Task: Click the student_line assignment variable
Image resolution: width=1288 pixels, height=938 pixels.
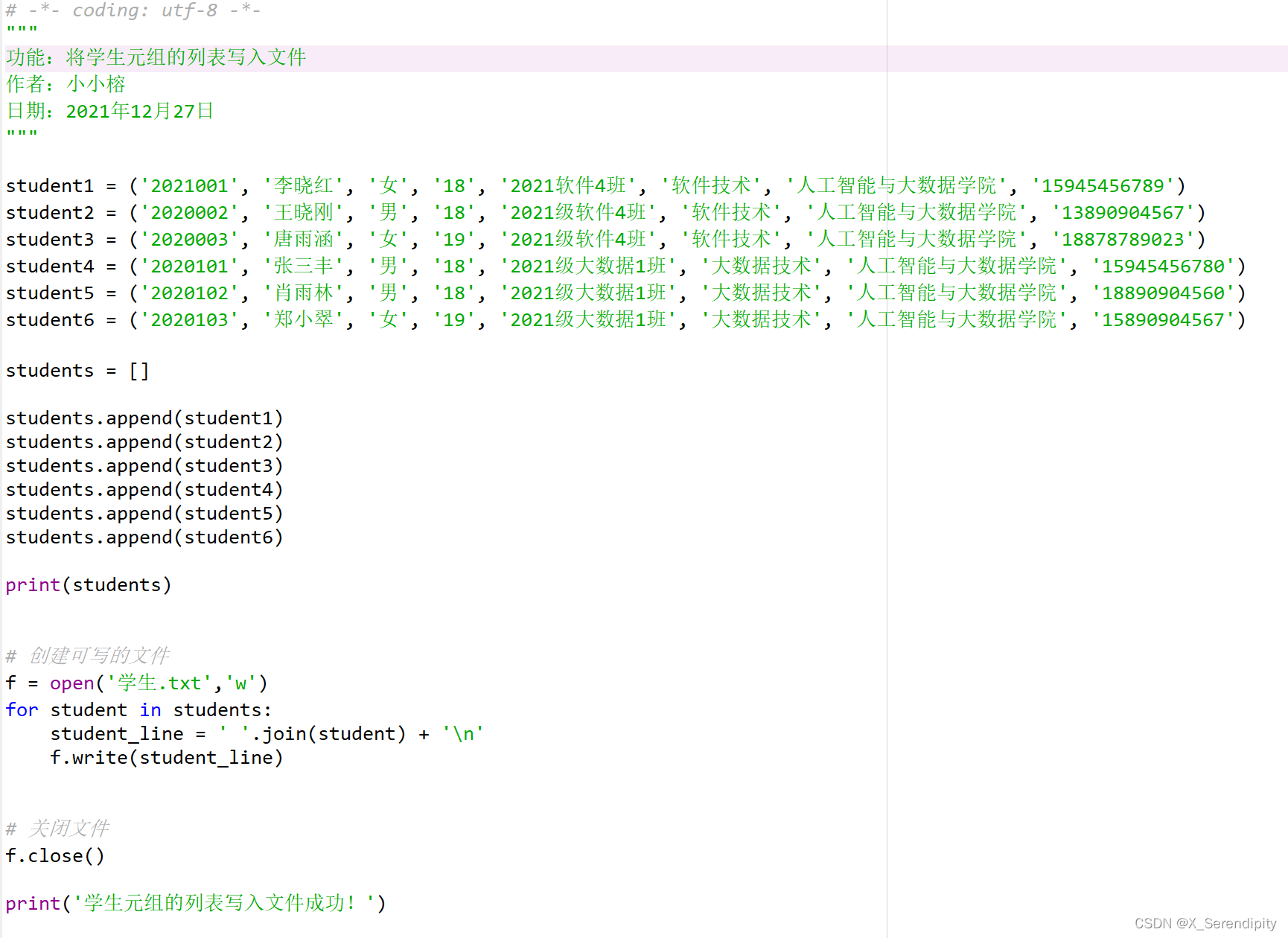Action: (x=117, y=733)
